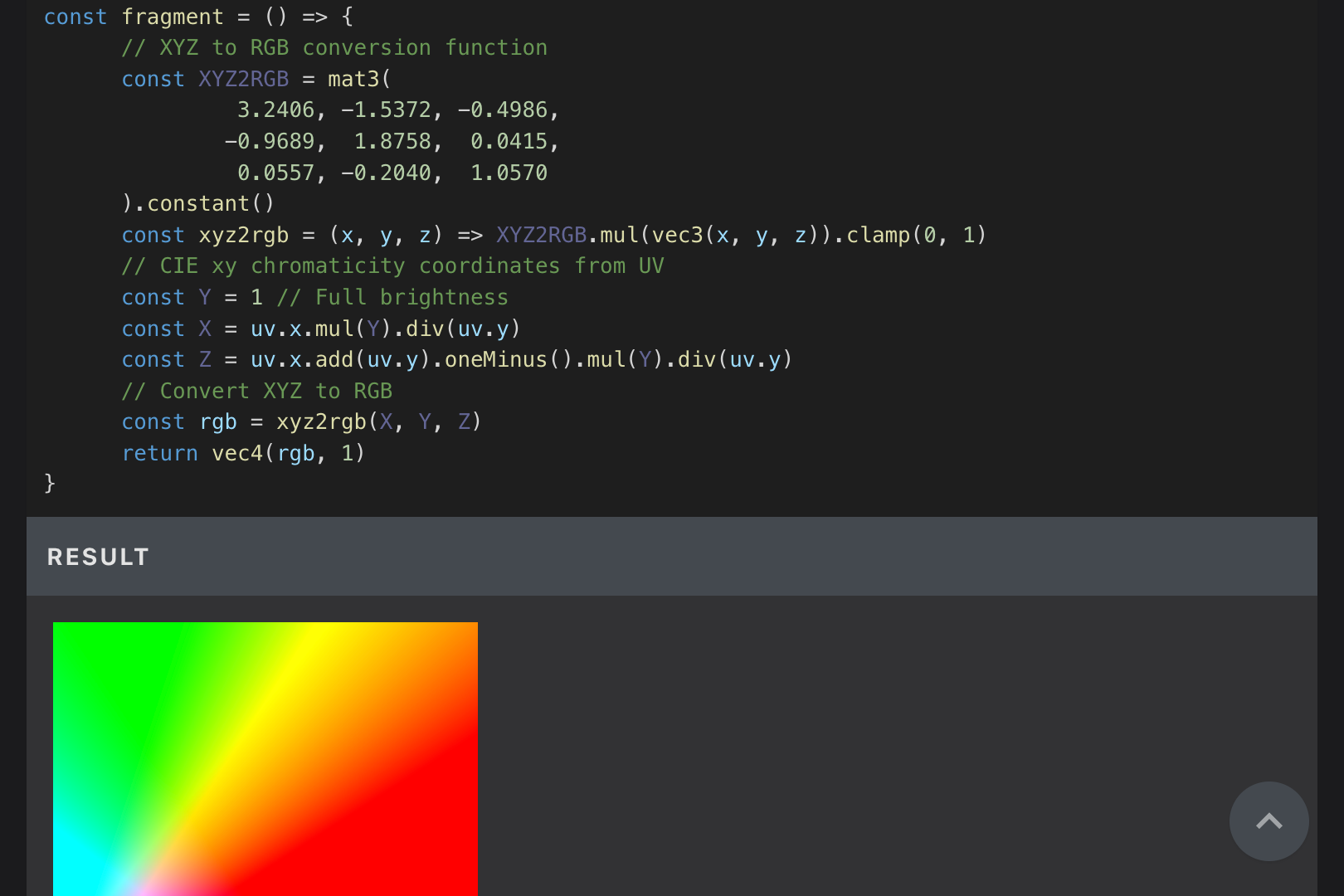Viewport: 1344px width, 896px height.
Task: Select the comment 'XYZ to RGB conversion function'
Action: (334, 47)
